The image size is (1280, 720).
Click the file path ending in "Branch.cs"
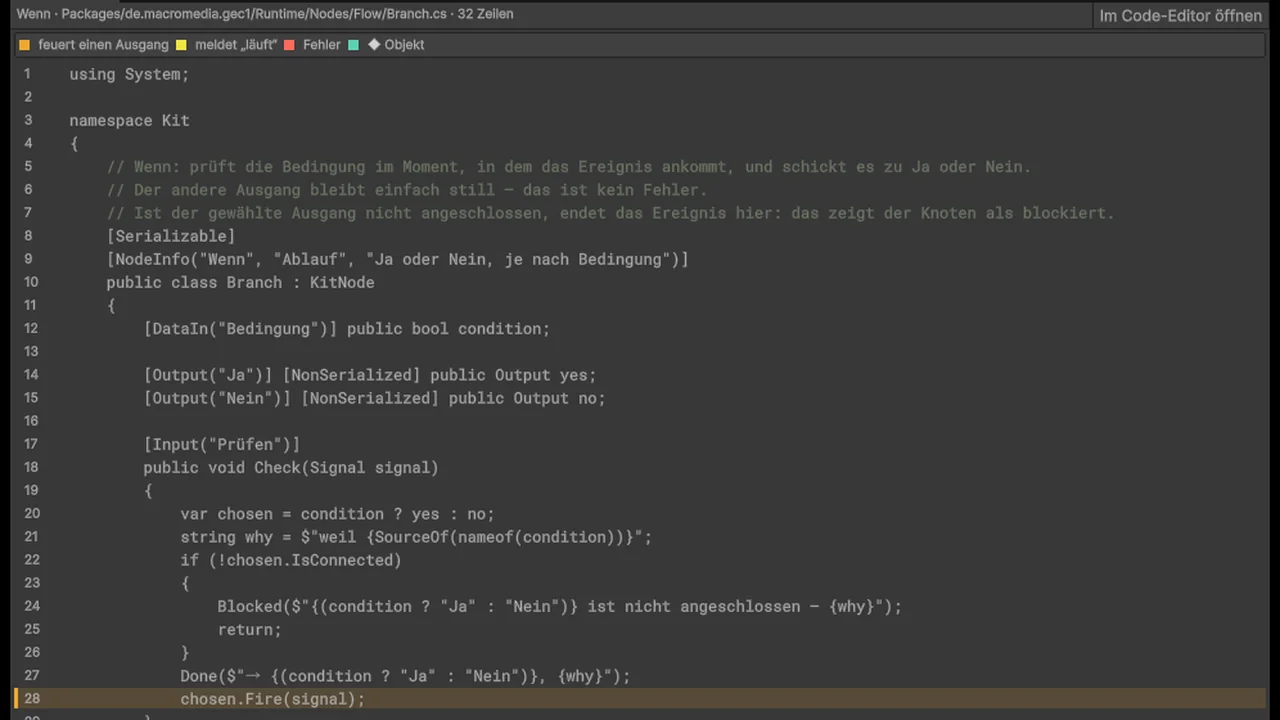tap(254, 14)
